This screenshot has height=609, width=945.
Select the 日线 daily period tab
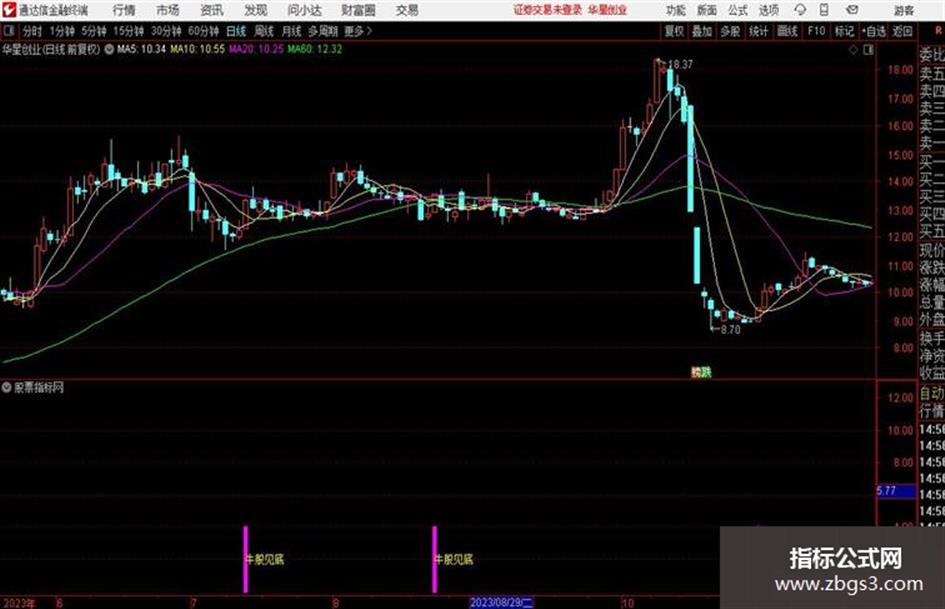(236, 31)
